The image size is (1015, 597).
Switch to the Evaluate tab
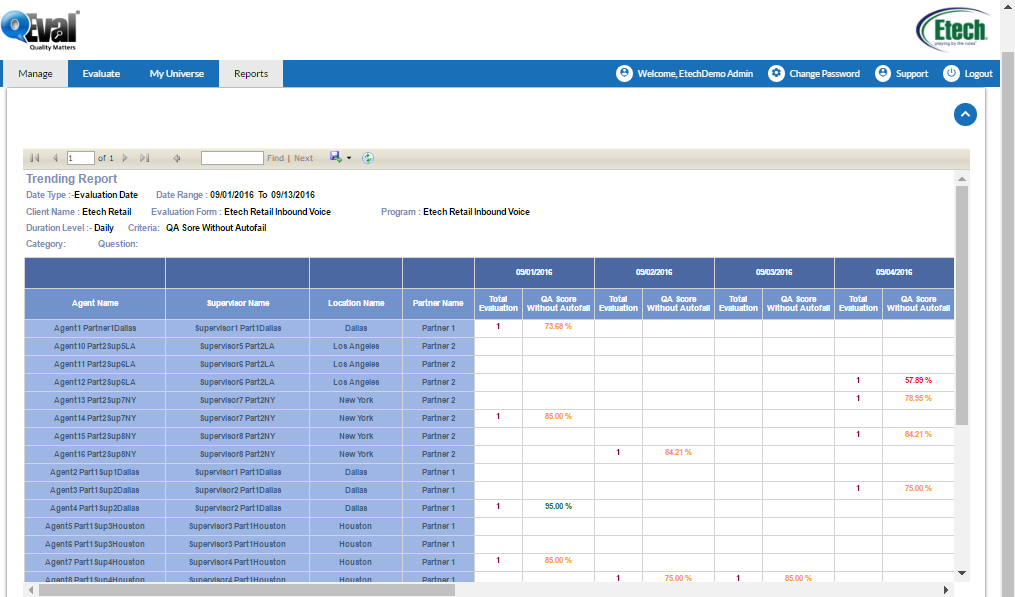[x=101, y=74]
